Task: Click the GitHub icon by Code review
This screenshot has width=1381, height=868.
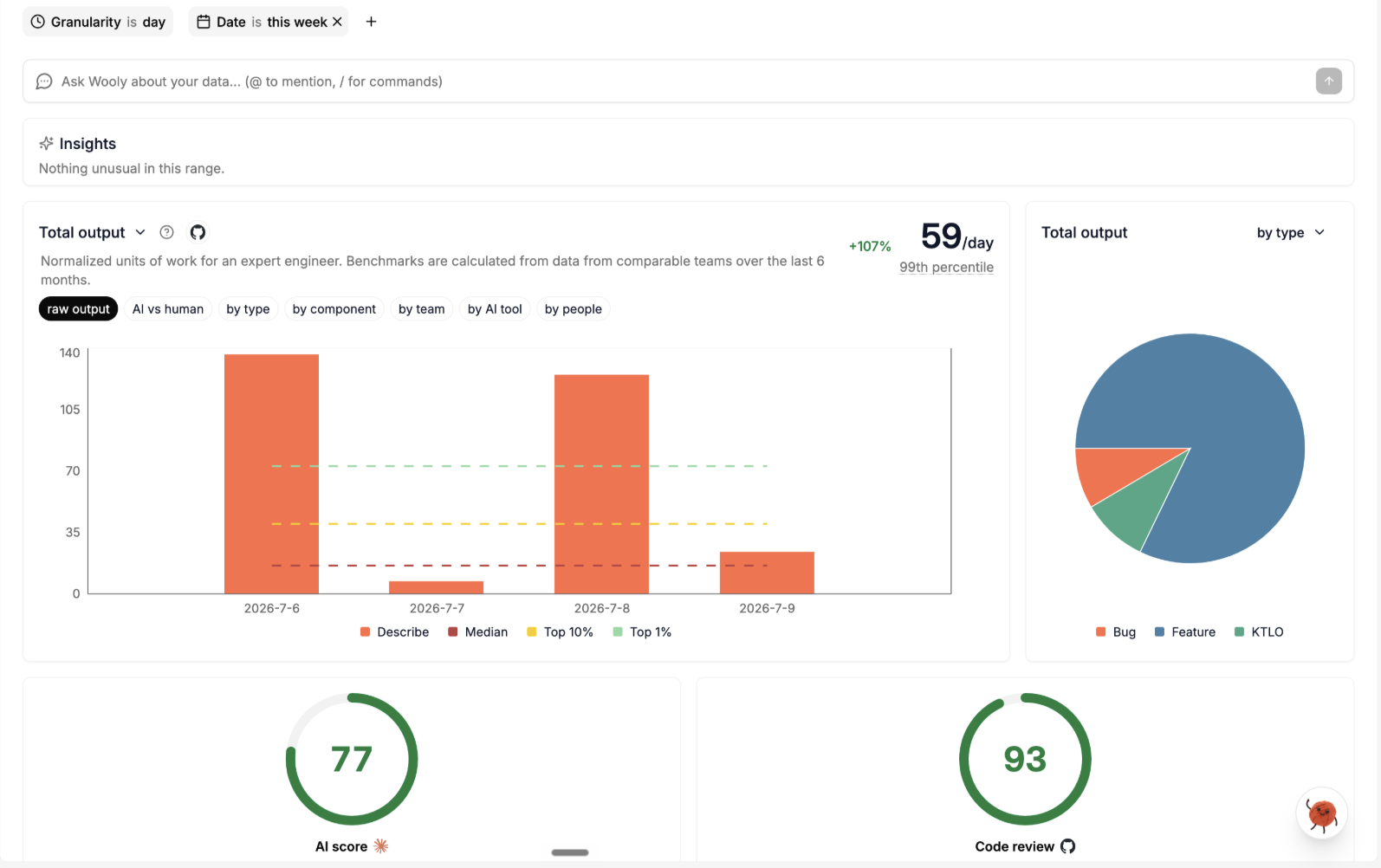Action: (1068, 846)
